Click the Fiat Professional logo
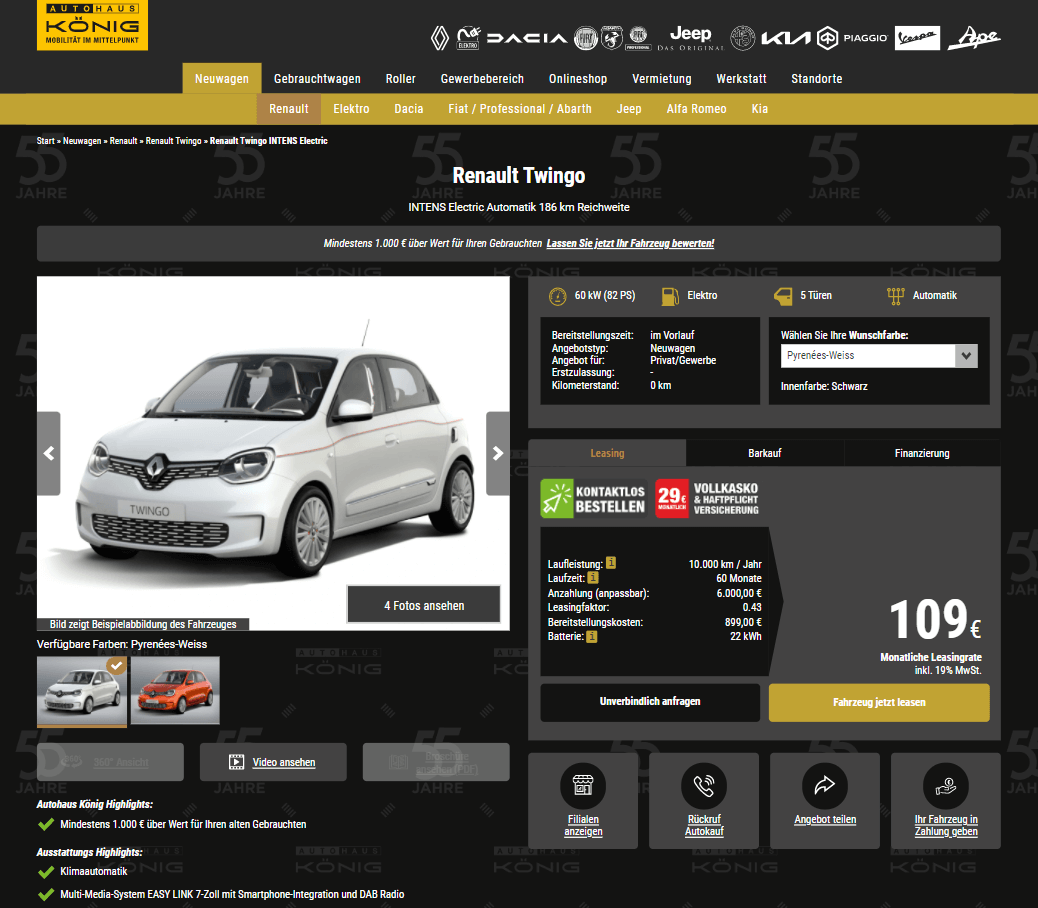Screen dimensions: 1038x908 click(x=638, y=38)
